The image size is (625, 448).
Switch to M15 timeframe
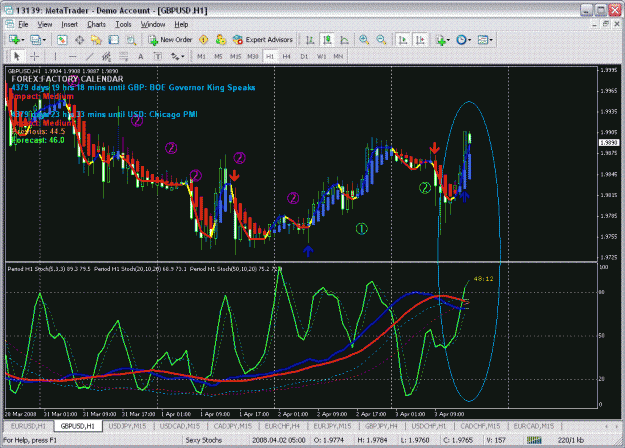[x=236, y=57]
